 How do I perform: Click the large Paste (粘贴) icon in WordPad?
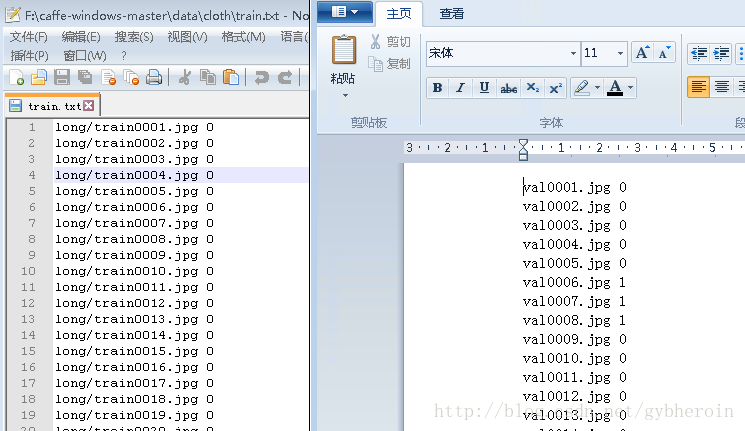tap(344, 50)
